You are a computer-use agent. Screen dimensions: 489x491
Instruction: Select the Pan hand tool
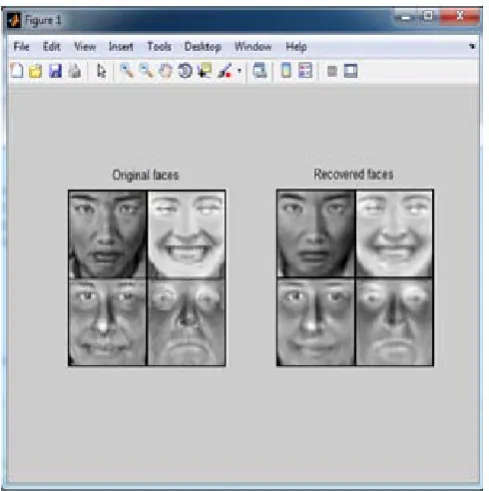point(165,71)
